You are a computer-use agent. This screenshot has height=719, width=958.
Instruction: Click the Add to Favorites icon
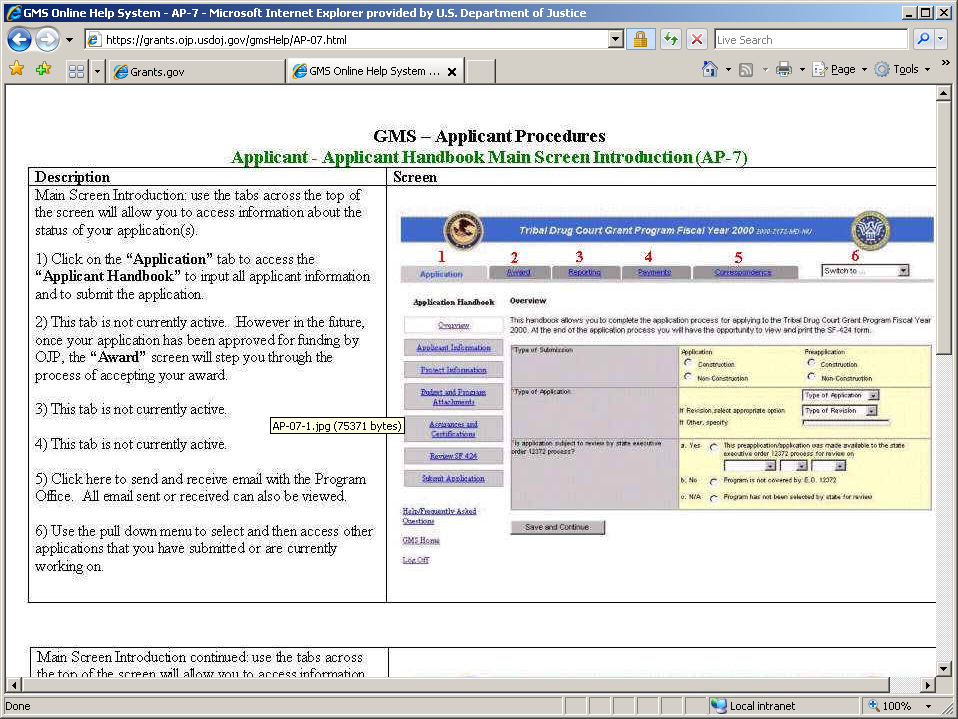click(43, 70)
